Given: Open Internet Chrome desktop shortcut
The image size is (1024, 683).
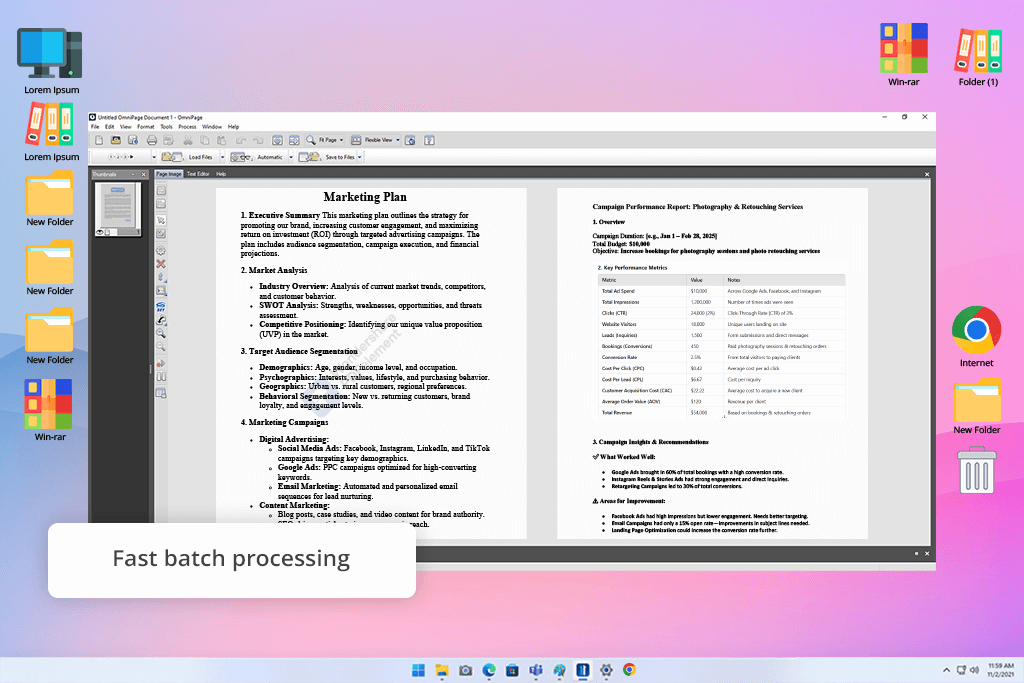Looking at the screenshot, I should pos(976,336).
